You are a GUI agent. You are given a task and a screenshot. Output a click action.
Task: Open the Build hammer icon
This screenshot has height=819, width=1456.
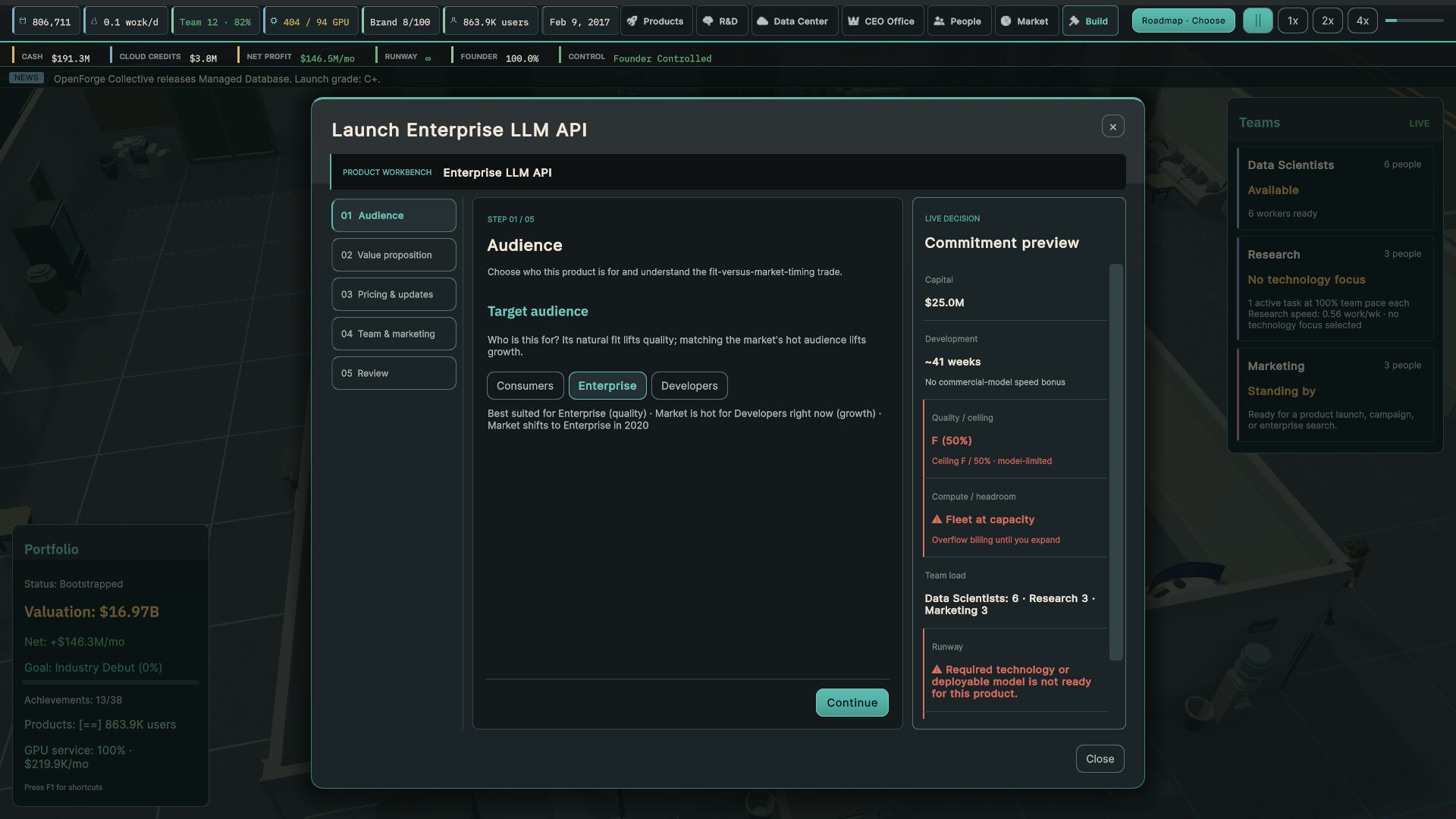click(1074, 21)
